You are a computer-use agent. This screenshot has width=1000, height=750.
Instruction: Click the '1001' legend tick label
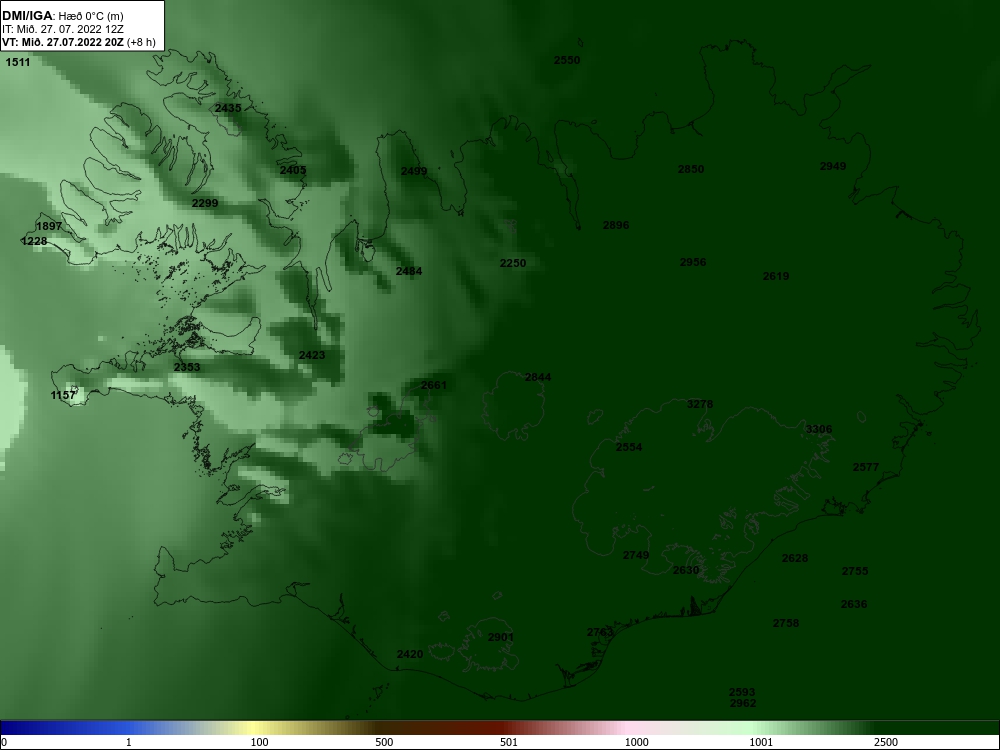[x=761, y=742]
